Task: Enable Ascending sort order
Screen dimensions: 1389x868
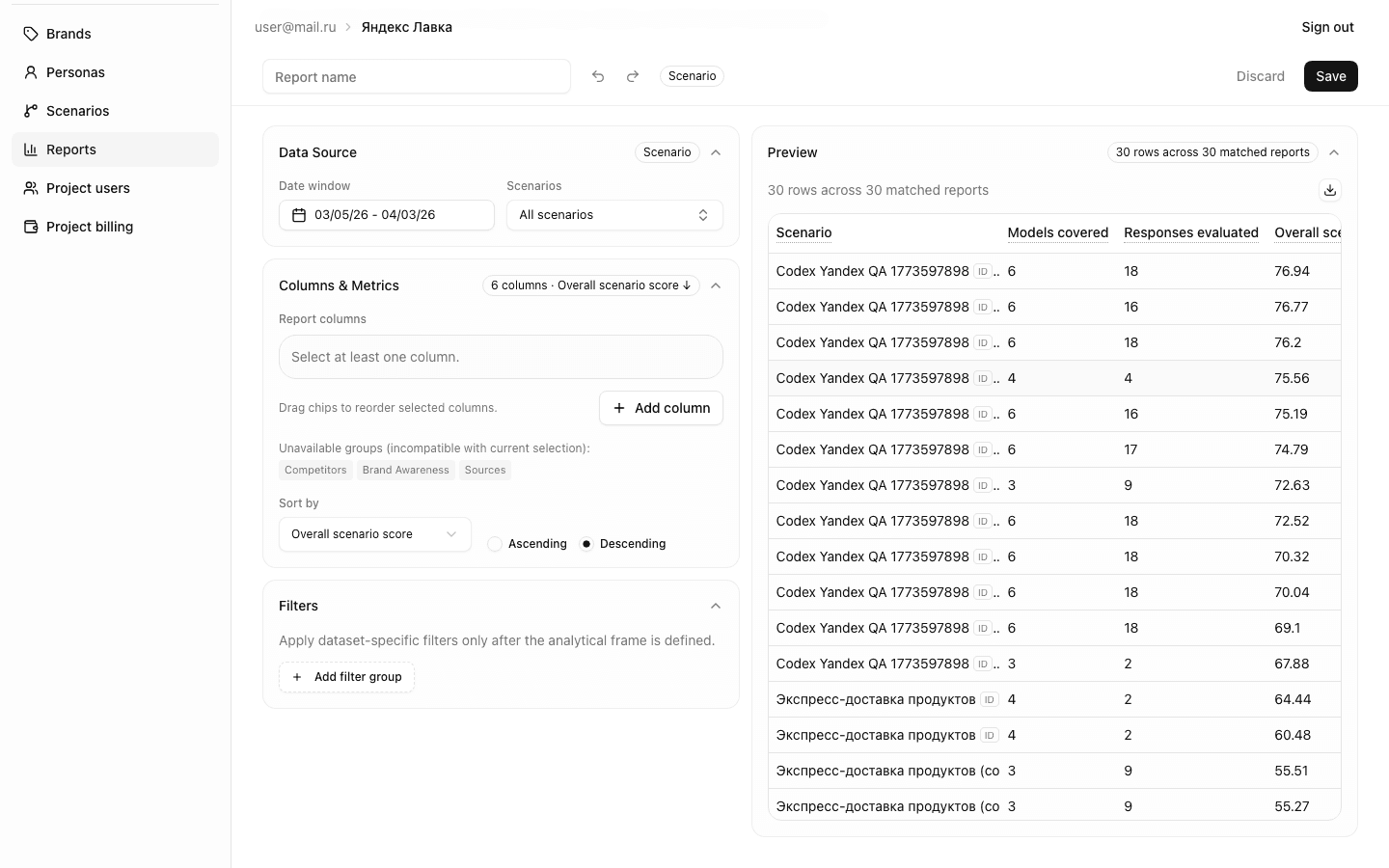Action: point(495,544)
